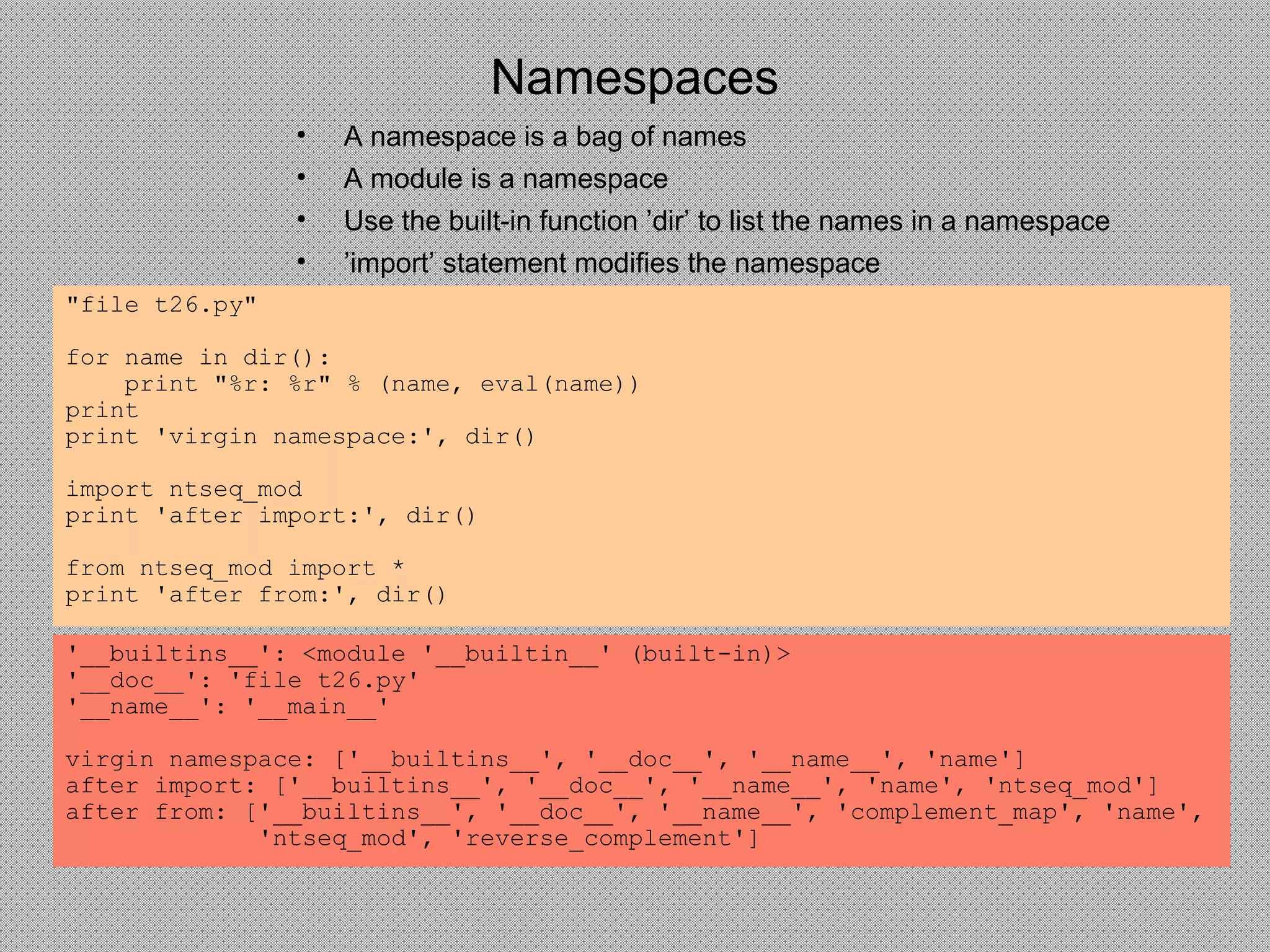Click output line "'__doc__': 'file t26.py'"
The height and width of the screenshot is (952, 1270).
[x=242, y=681]
